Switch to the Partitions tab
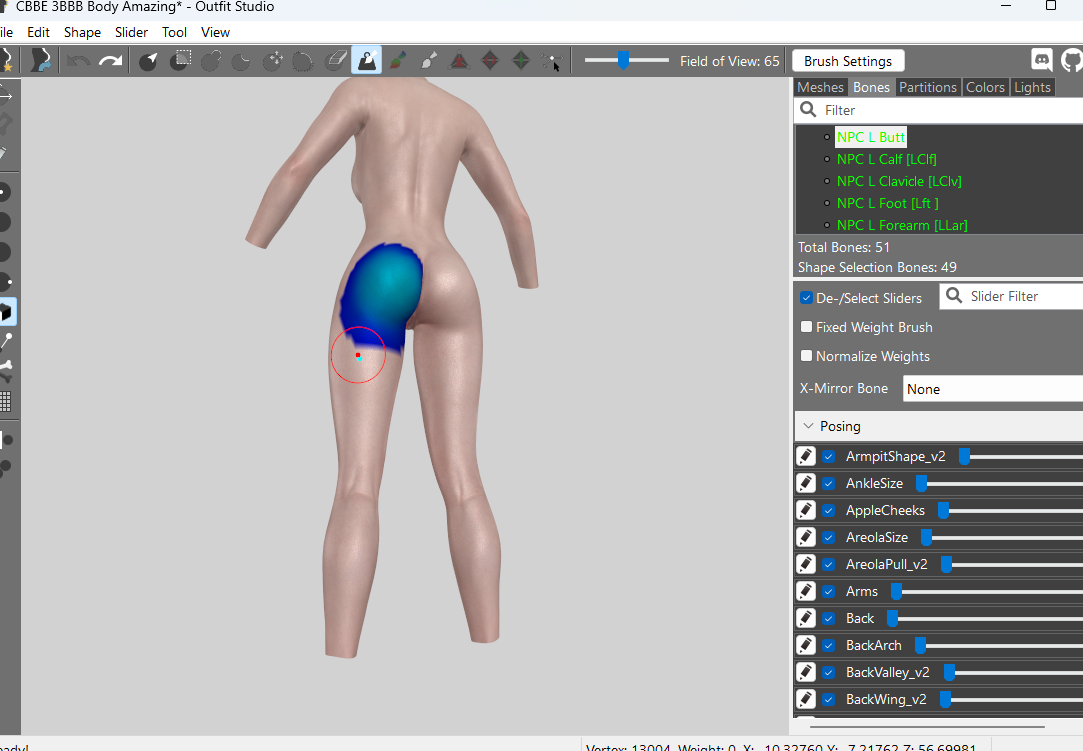 coord(928,86)
